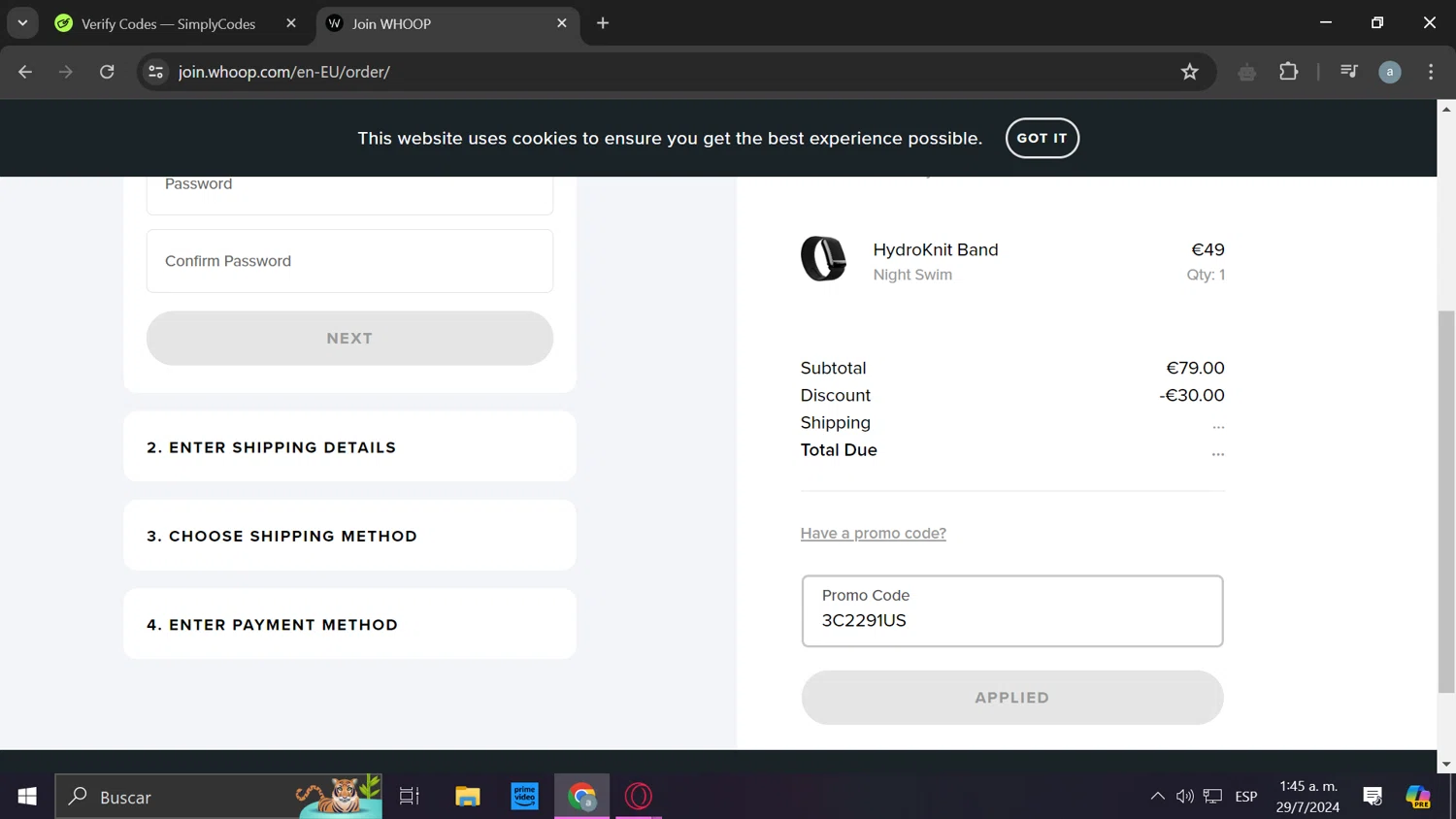Click the page vertical scrollbar thumb
The image size is (1456, 819).
[1446, 502]
